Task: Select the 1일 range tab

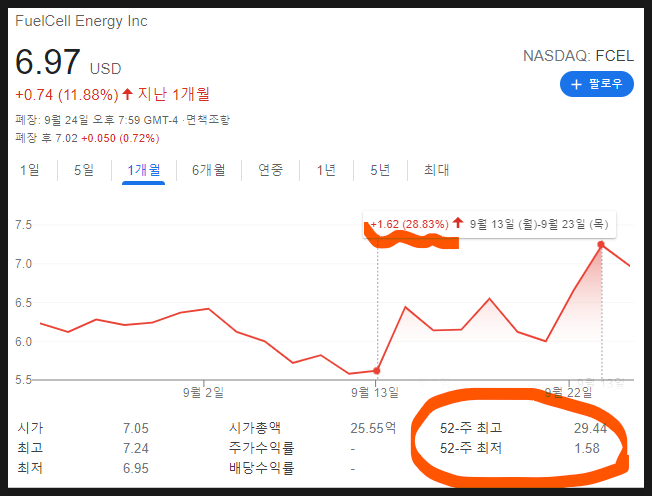Action: click(x=30, y=170)
